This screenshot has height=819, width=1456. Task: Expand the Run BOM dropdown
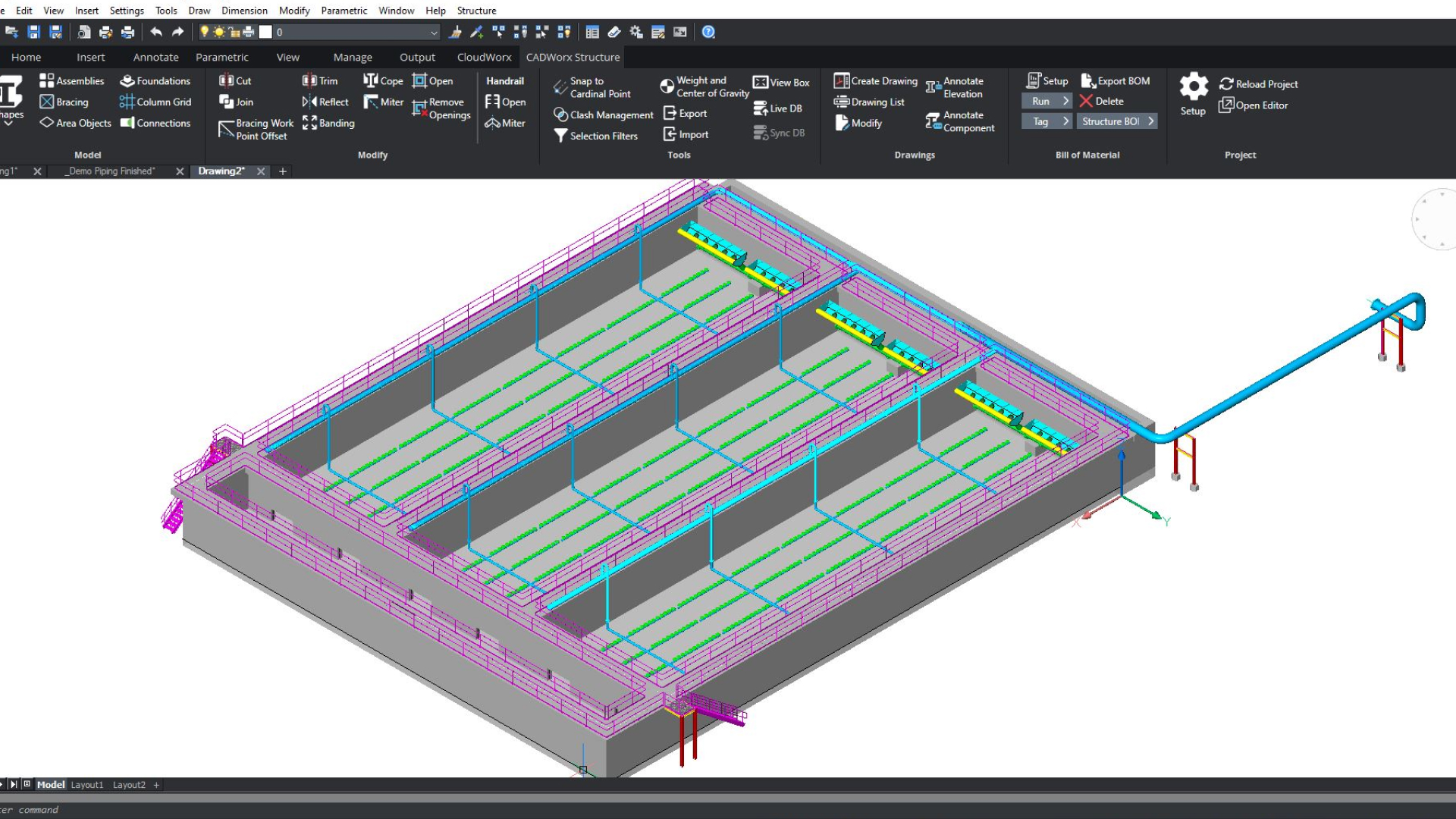[x=1065, y=101]
